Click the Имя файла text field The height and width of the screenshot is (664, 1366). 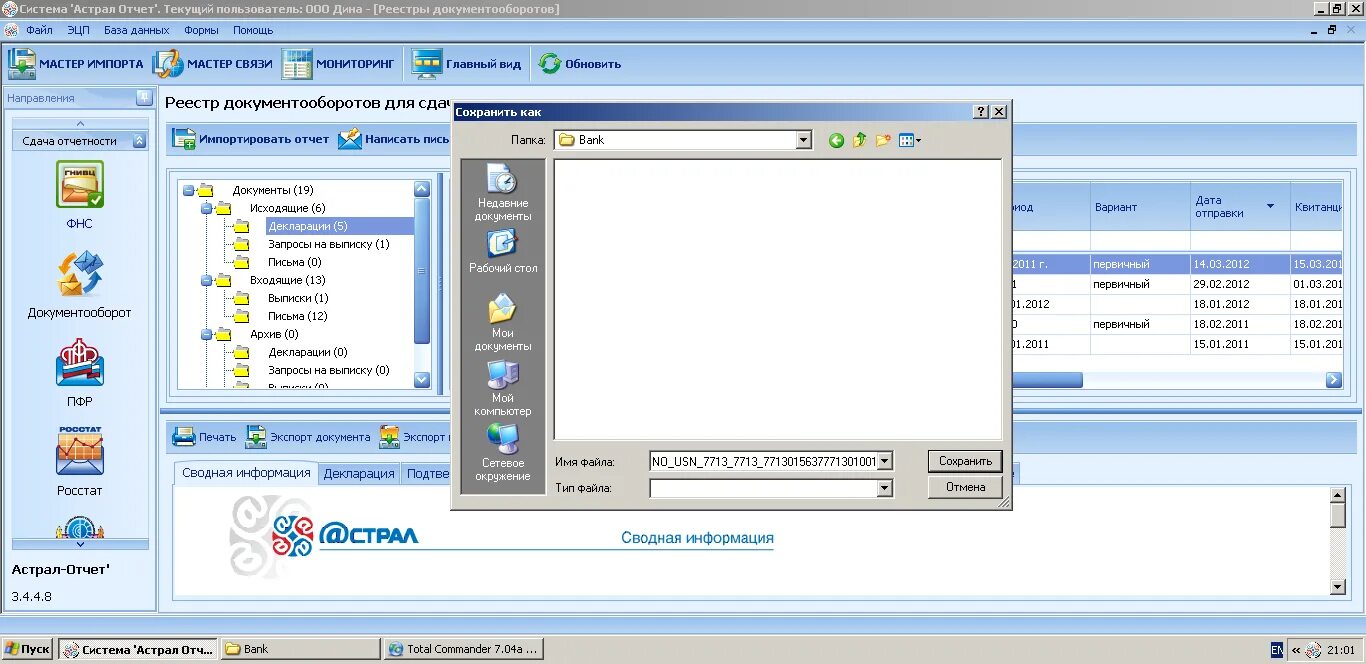pyautogui.click(x=763, y=461)
